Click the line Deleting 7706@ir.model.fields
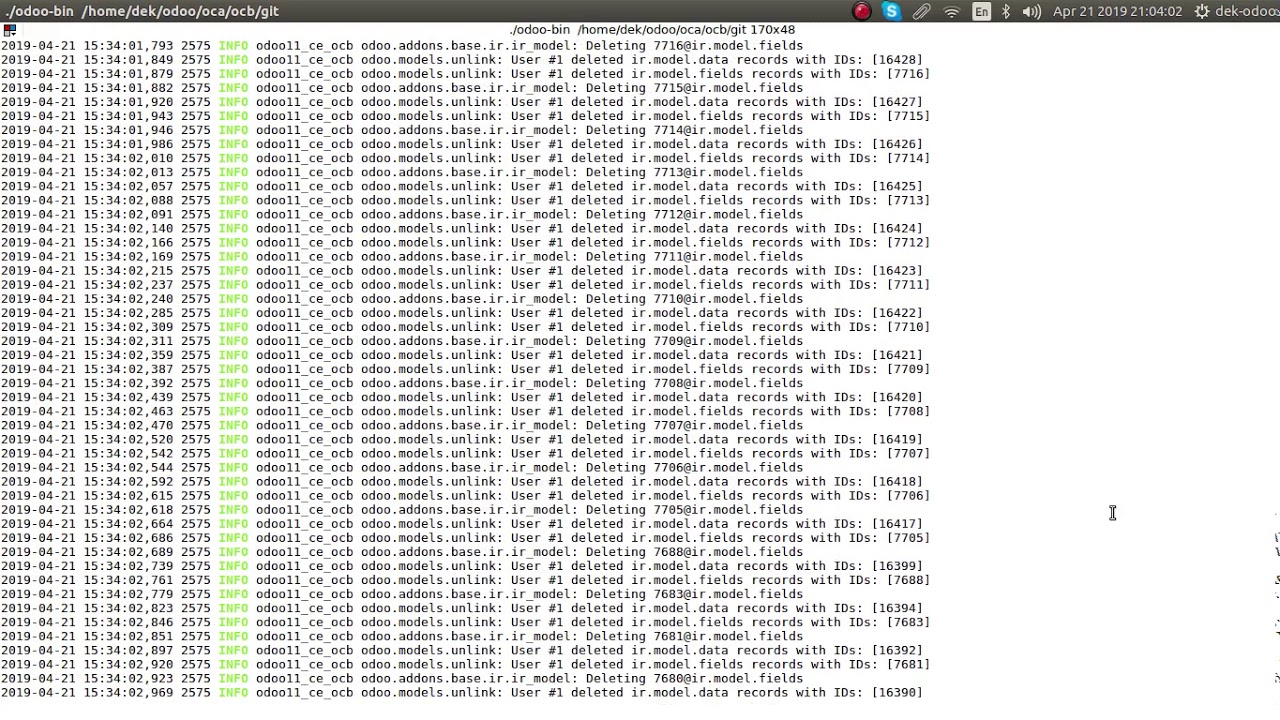 (x=694, y=467)
